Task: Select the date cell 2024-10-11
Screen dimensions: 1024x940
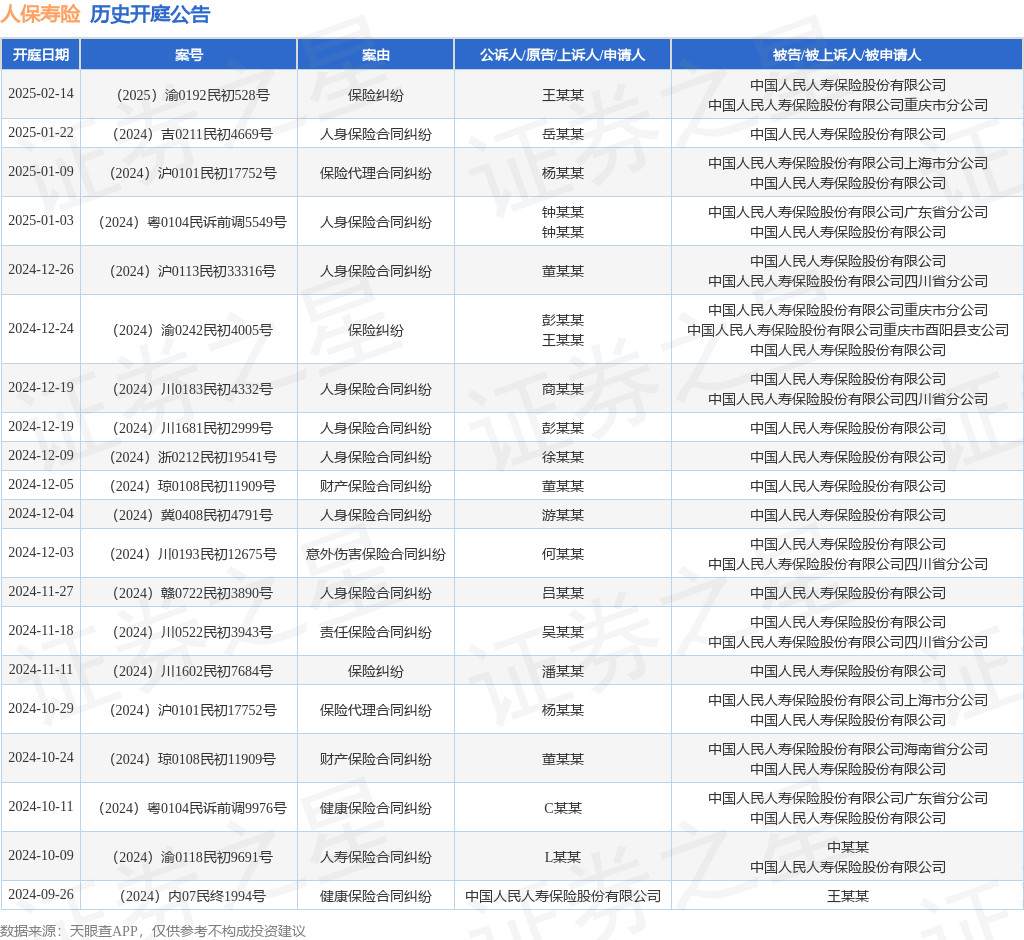Action: click(40, 807)
